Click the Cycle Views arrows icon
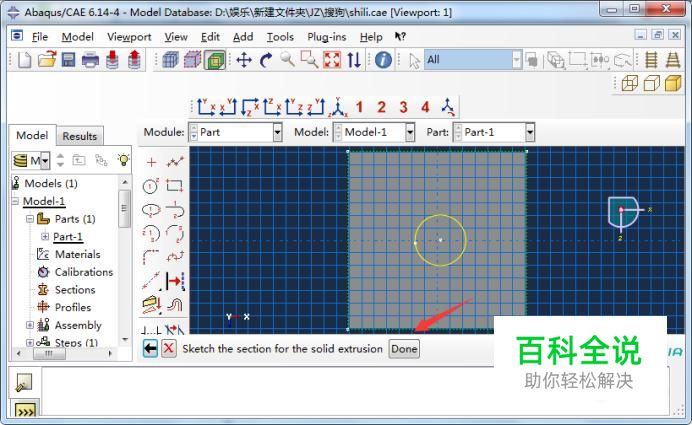 coord(354,60)
